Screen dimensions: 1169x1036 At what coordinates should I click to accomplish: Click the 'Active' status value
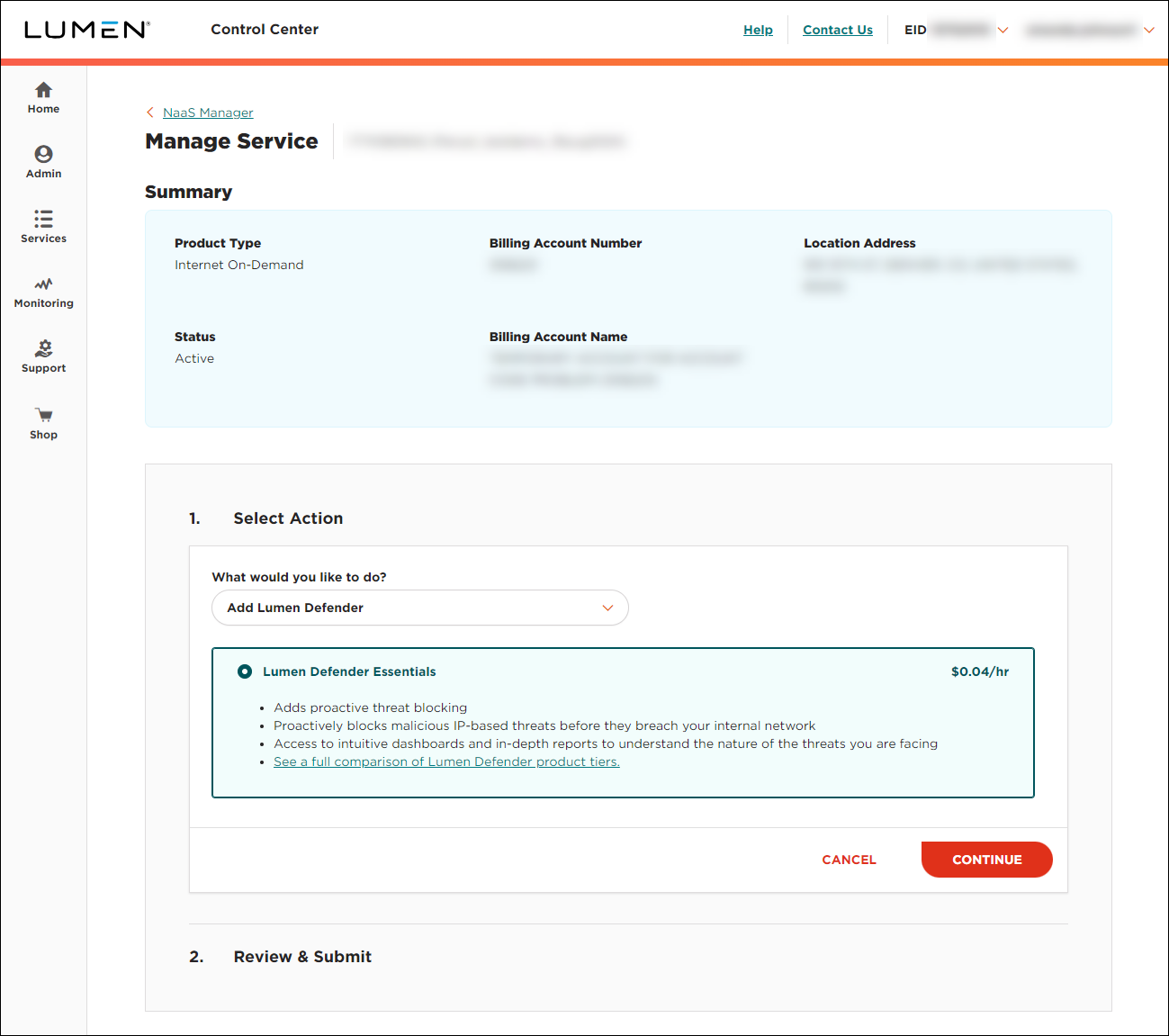tap(194, 358)
